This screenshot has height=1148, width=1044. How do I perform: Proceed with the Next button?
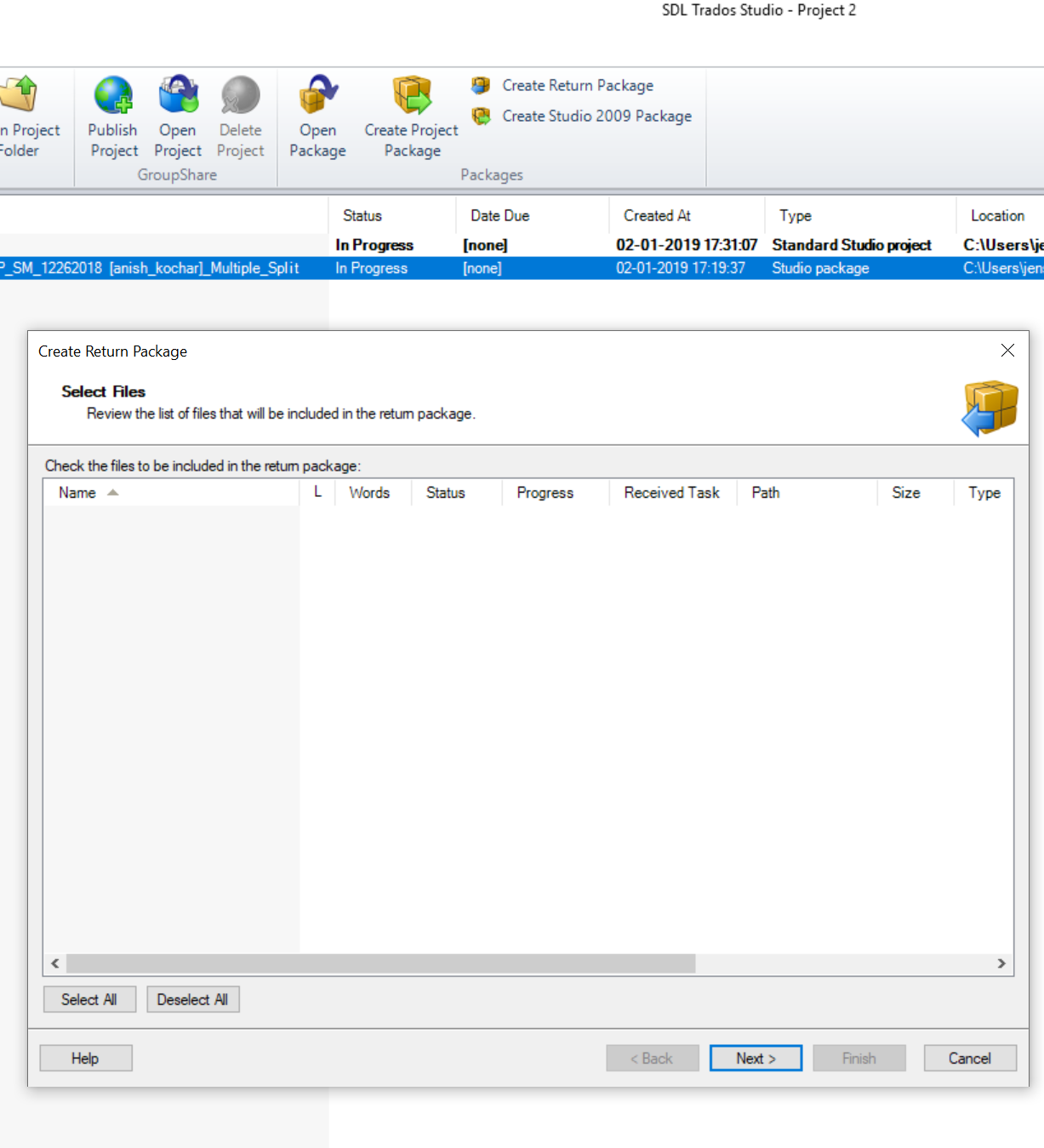[x=756, y=1058]
